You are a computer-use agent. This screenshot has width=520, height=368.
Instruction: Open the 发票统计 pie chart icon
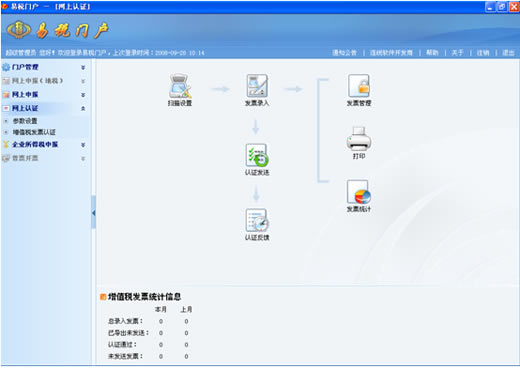tap(359, 192)
